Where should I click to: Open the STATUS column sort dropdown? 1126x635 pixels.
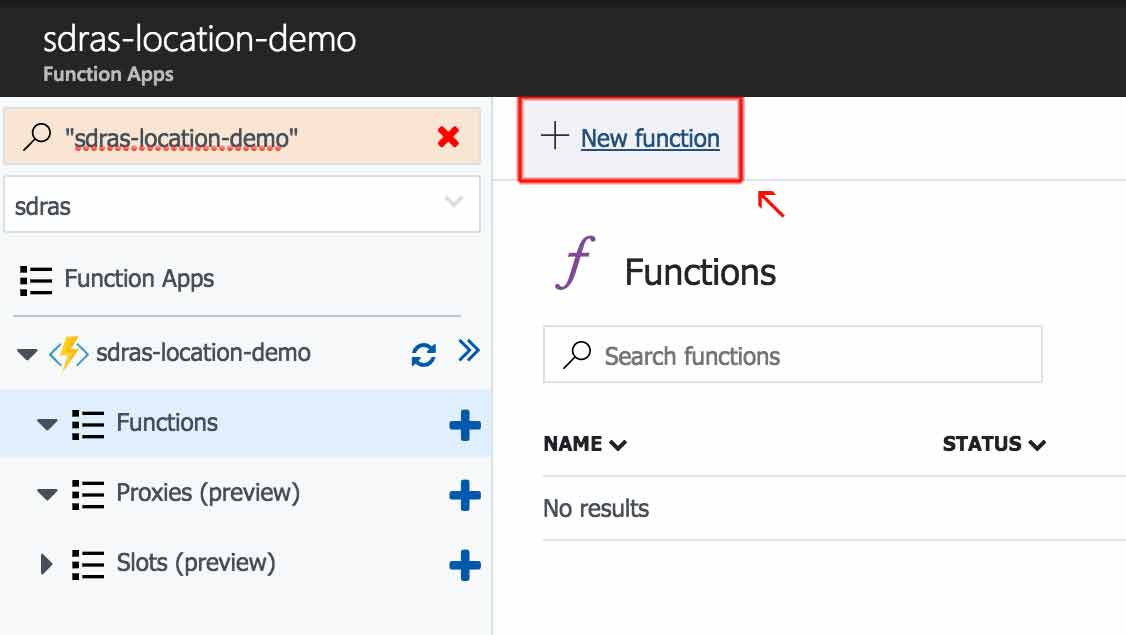click(x=1037, y=445)
